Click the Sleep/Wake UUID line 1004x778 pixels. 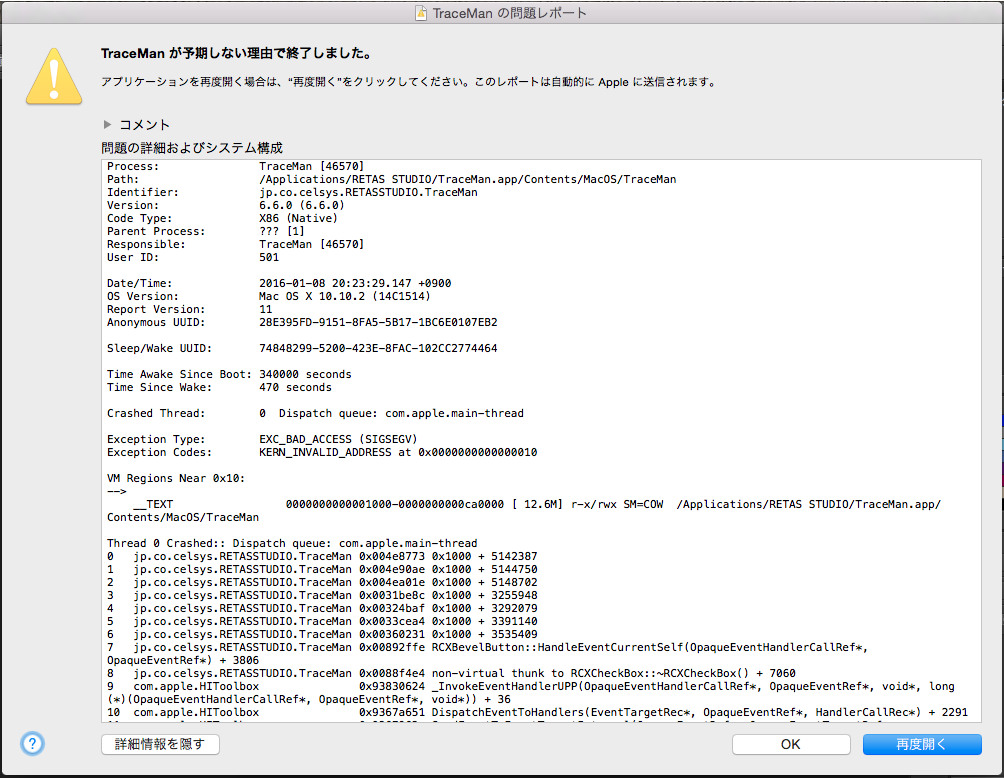(x=302, y=348)
